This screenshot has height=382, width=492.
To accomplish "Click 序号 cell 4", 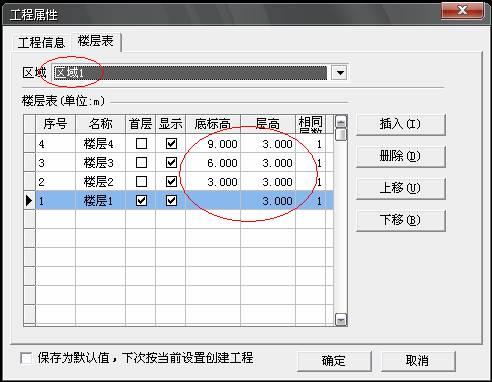I will (55, 144).
